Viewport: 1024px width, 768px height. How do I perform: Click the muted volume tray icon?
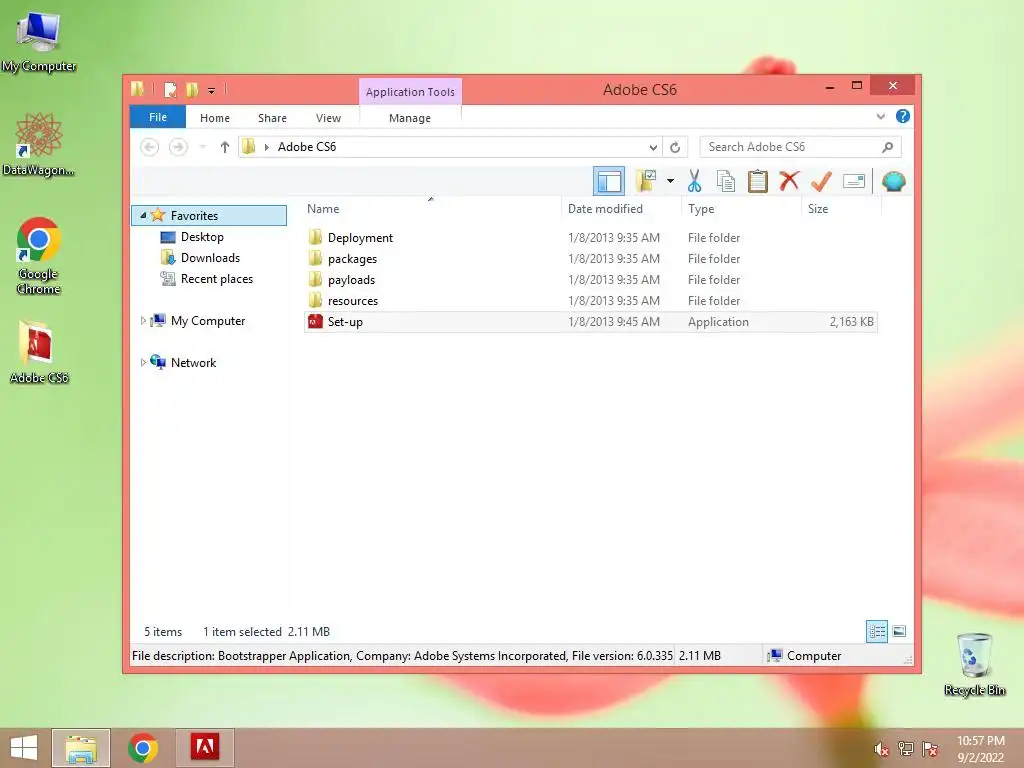881,749
